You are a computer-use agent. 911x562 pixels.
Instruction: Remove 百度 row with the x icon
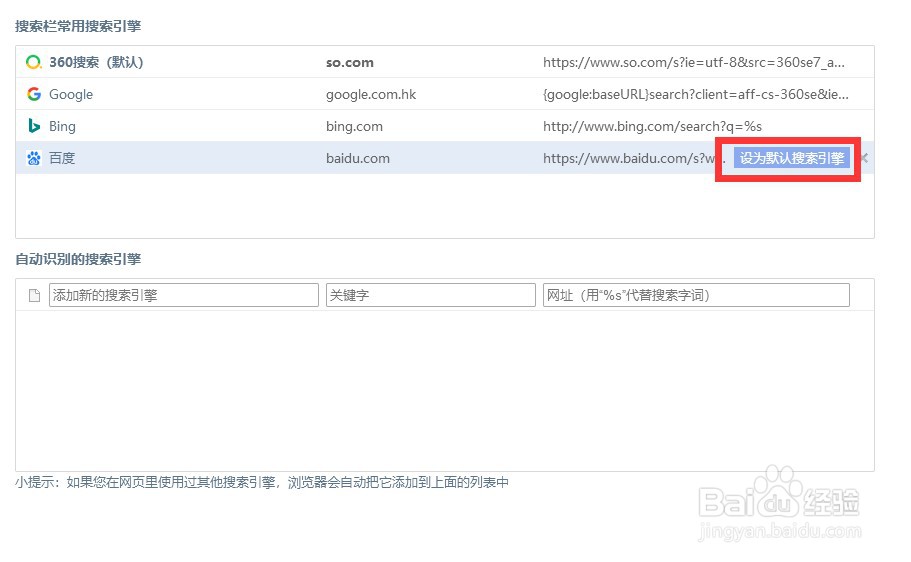865,157
